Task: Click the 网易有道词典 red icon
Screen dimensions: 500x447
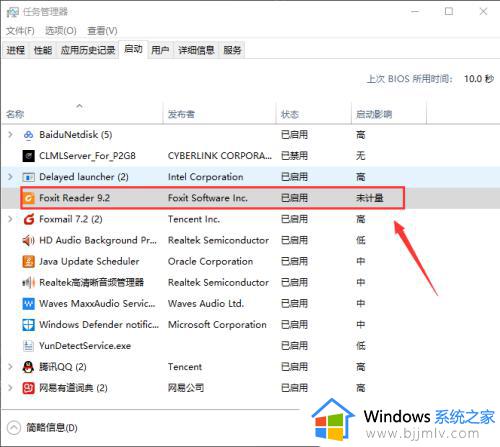Action: tap(28, 388)
